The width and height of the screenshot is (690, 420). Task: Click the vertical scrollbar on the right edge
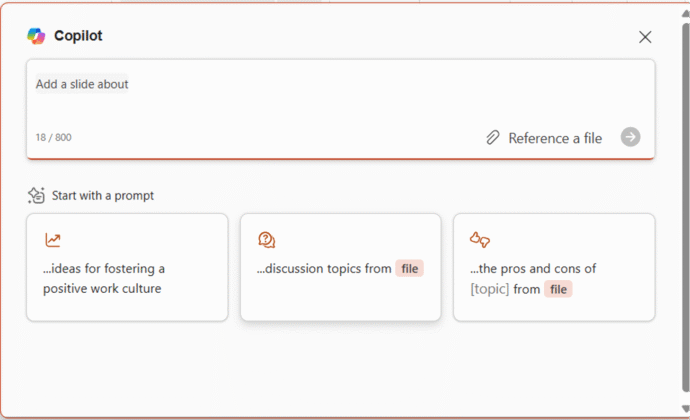685,200
